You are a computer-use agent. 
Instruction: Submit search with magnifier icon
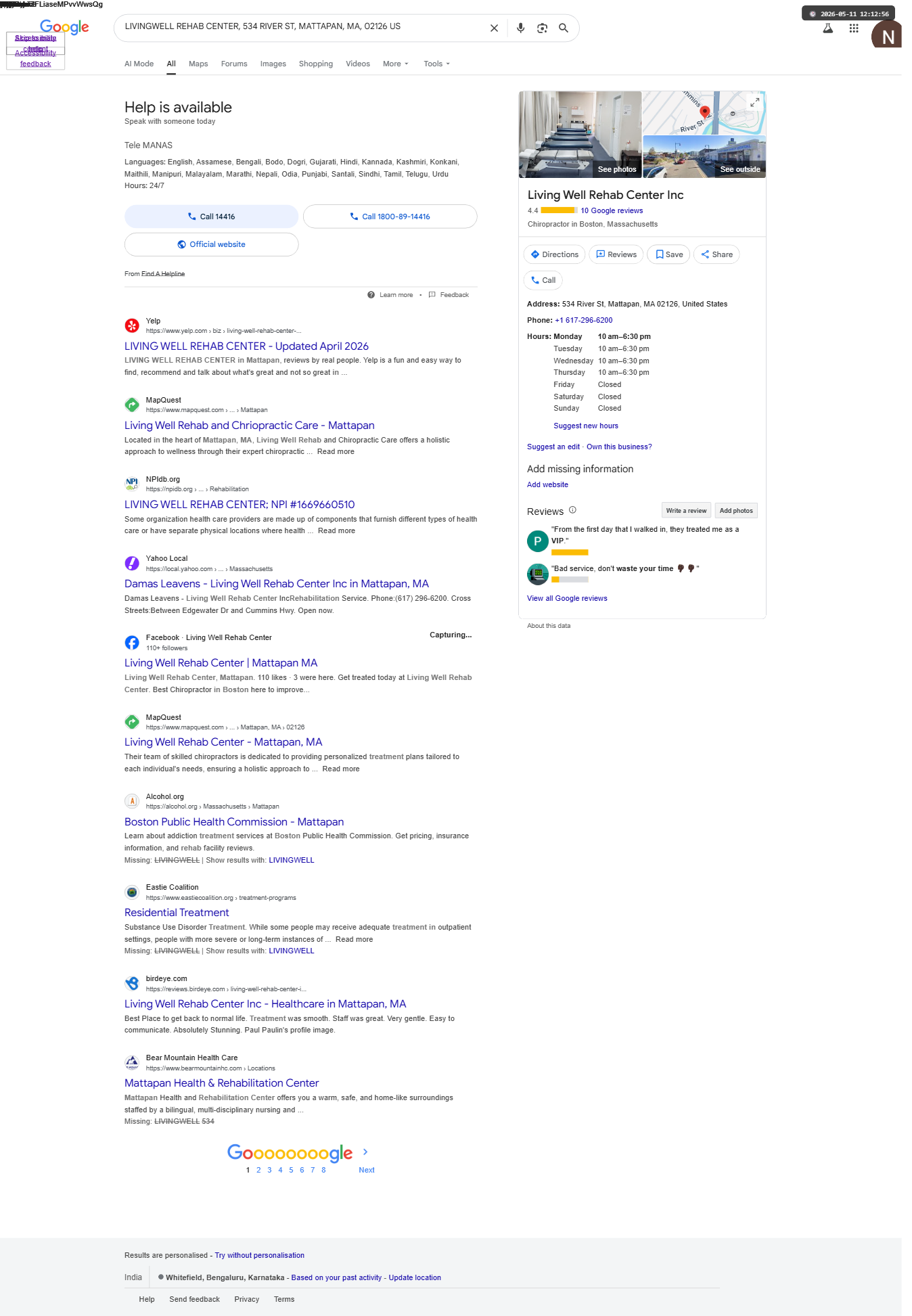563,28
